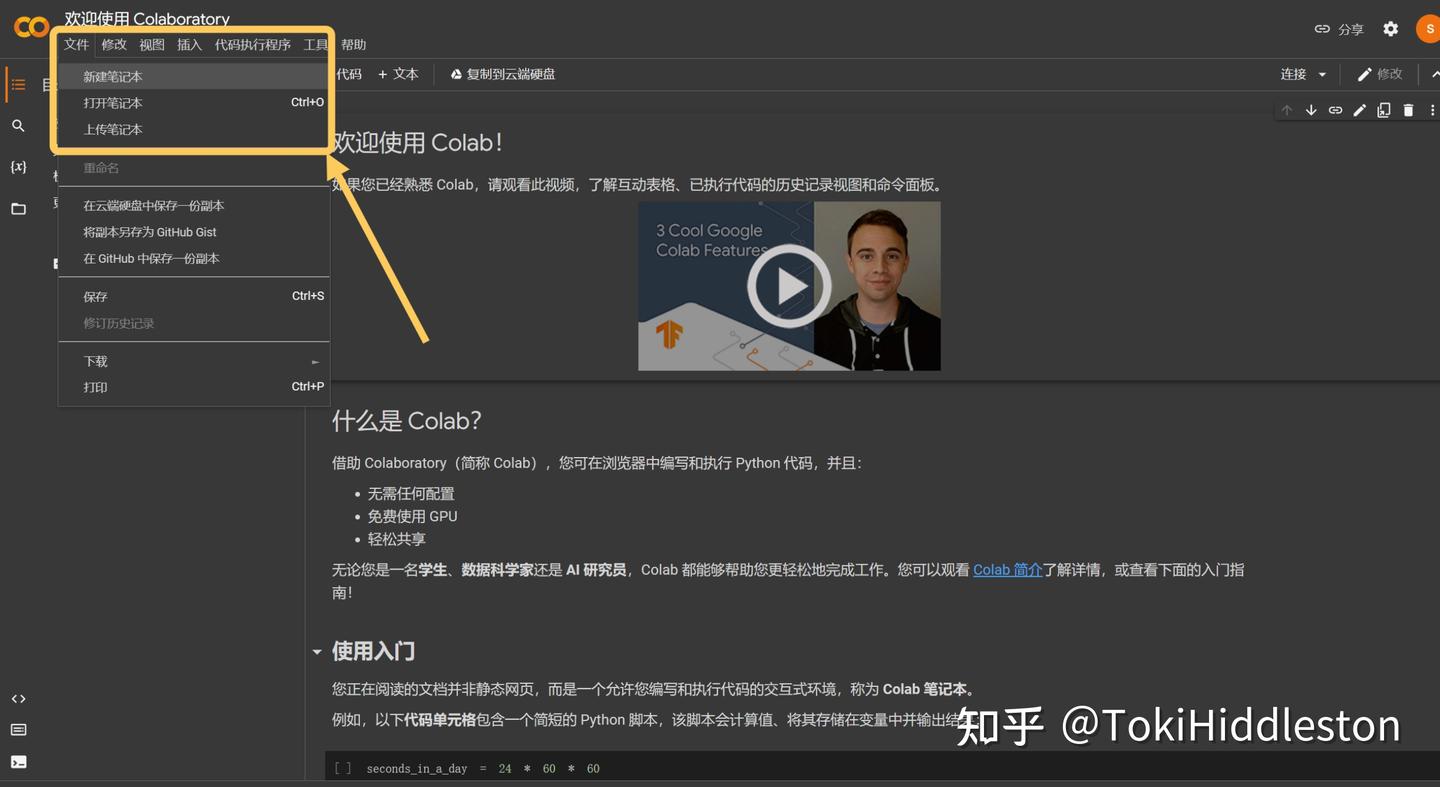Select 保存 in the file menu
1440x787 pixels.
pos(194,297)
